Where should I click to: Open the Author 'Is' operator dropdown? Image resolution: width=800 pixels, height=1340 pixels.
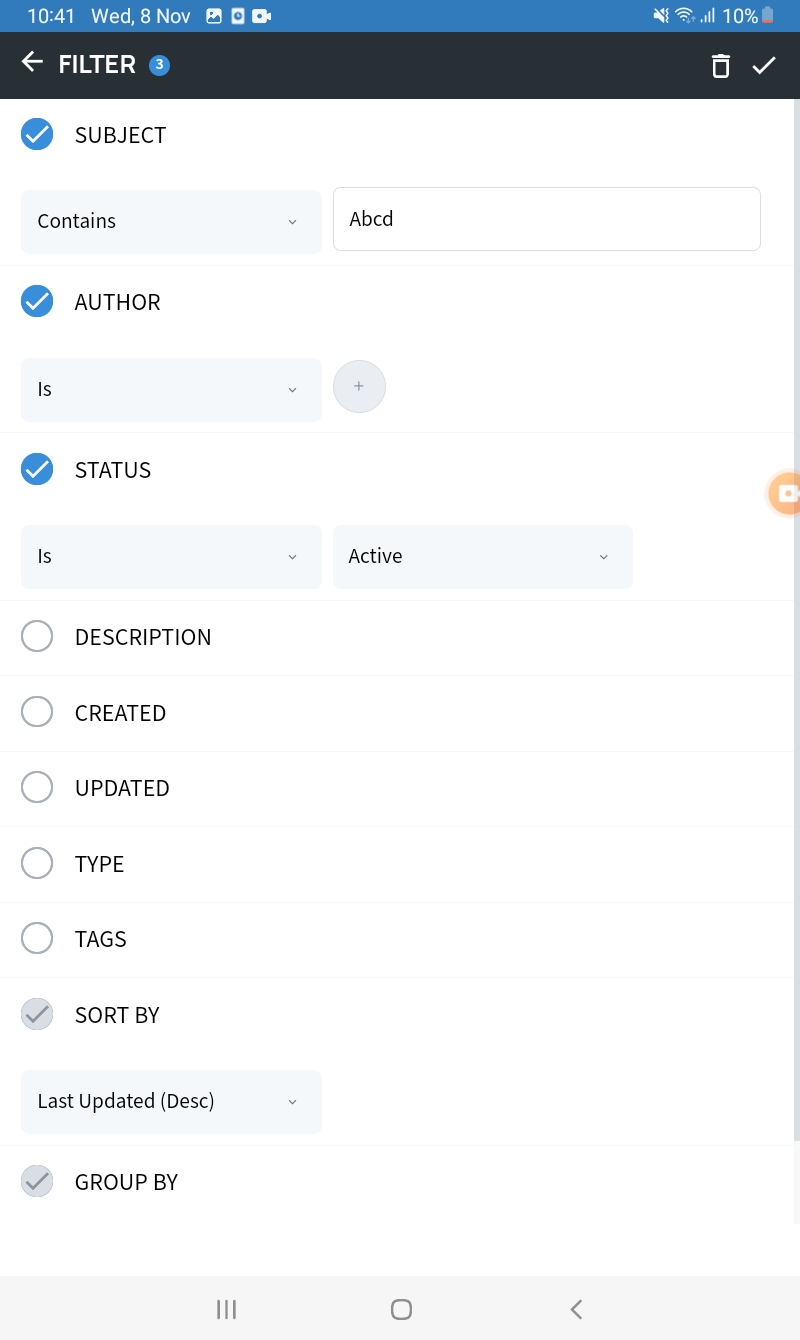point(171,389)
